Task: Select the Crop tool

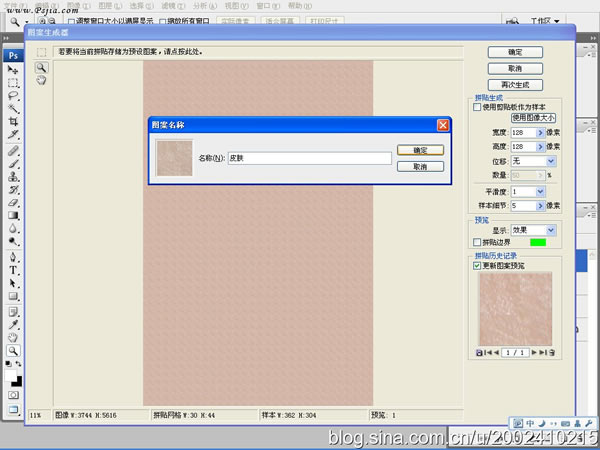Action: click(13, 122)
